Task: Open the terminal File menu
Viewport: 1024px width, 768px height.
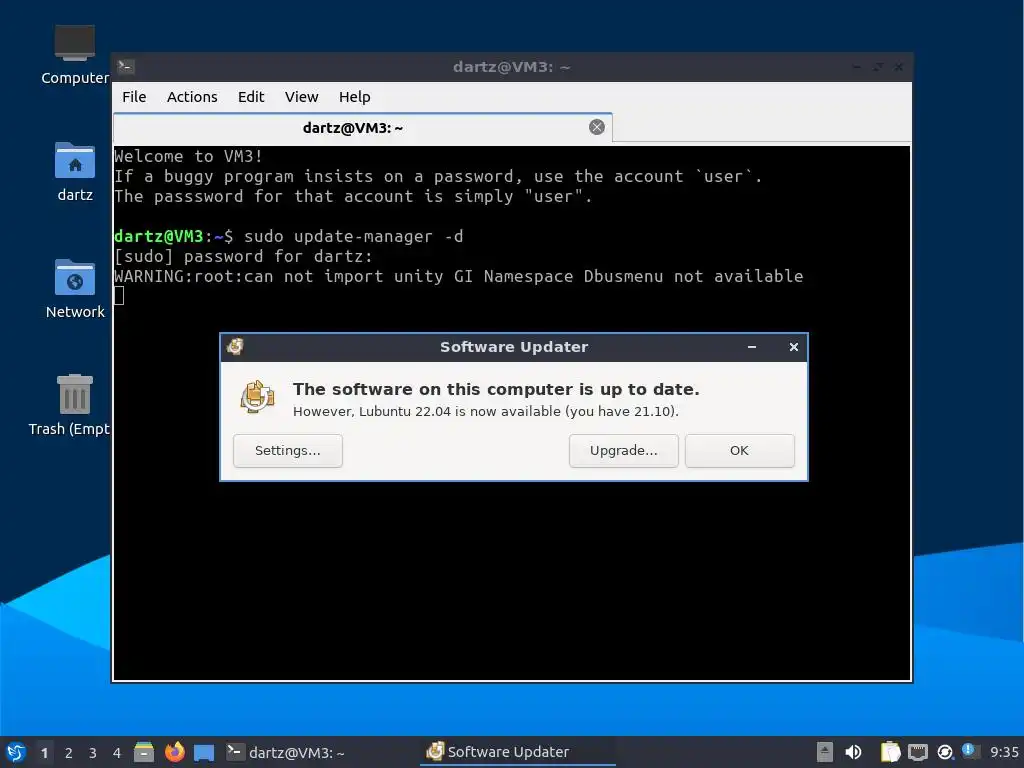Action: pos(134,97)
